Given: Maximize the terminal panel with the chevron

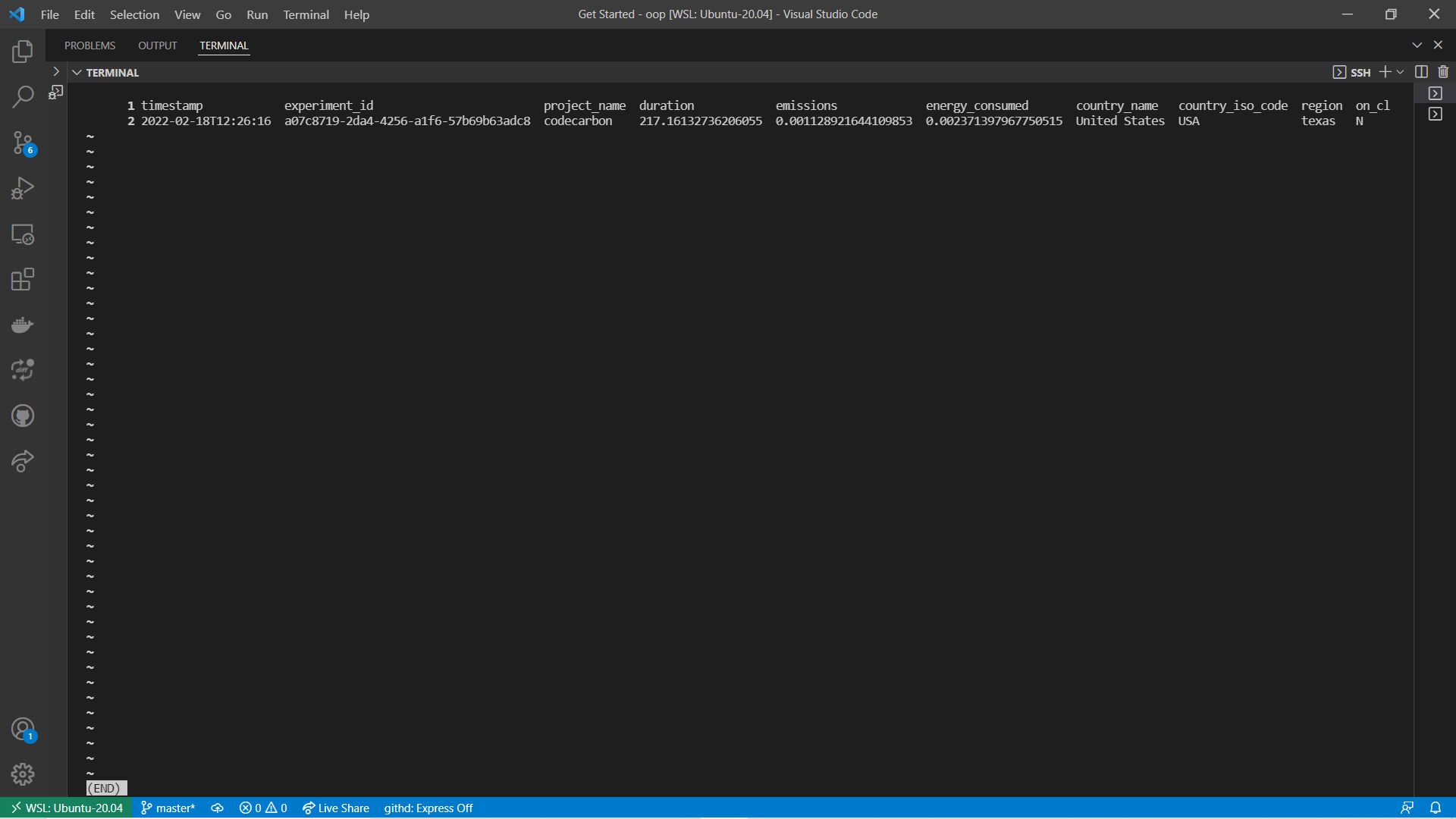Looking at the screenshot, I should pyautogui.click(x=1417, y=45).
